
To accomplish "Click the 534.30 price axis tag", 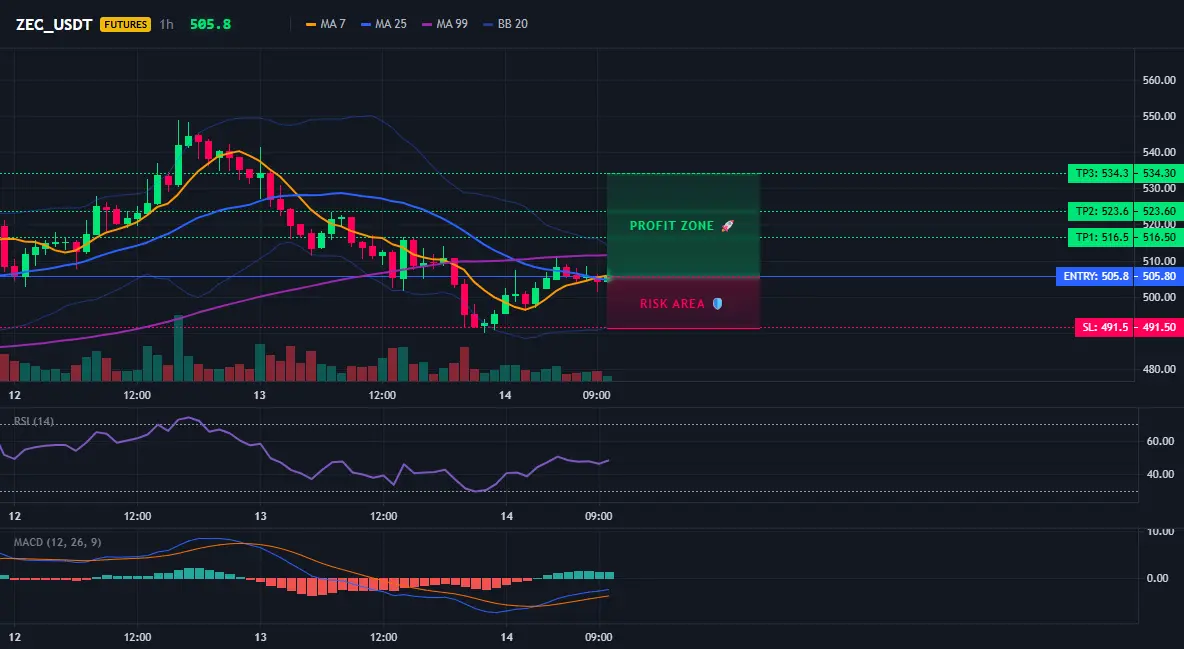I will (x=1159, y=173).
